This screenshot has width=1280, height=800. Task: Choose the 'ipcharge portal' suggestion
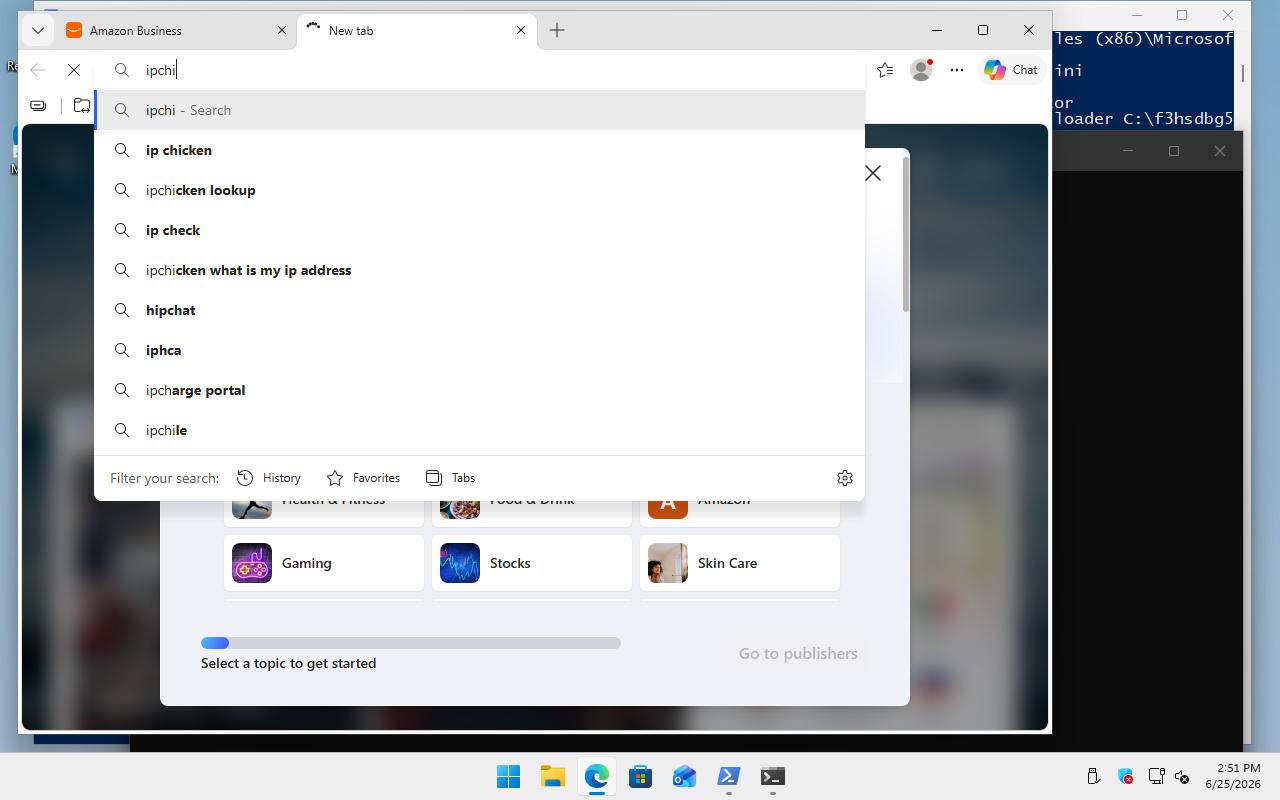[480, 390]
